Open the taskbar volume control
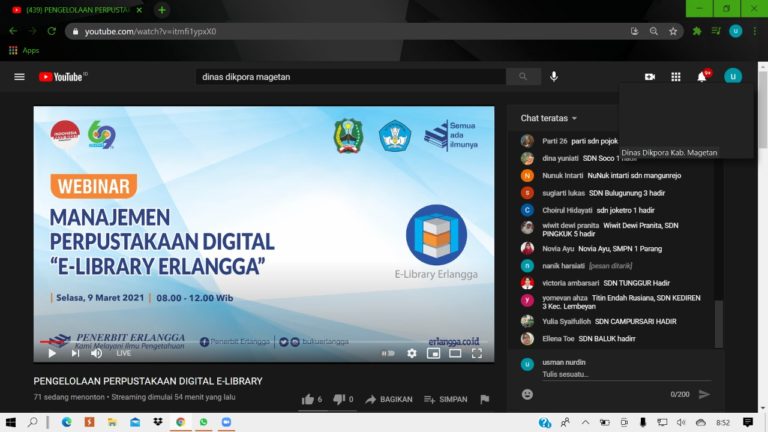The height and width of the screenshot is (432, 768). [681, 422]
